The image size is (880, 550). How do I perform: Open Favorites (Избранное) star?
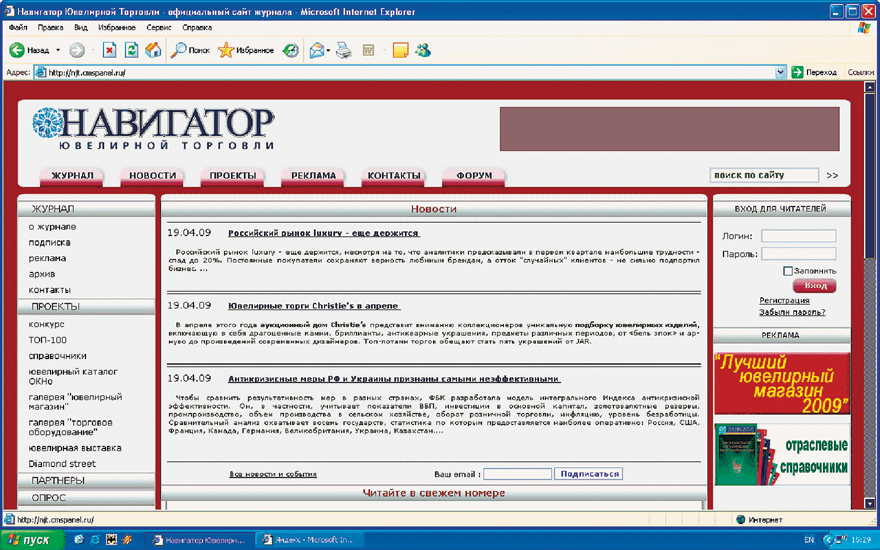pos(246,51)
